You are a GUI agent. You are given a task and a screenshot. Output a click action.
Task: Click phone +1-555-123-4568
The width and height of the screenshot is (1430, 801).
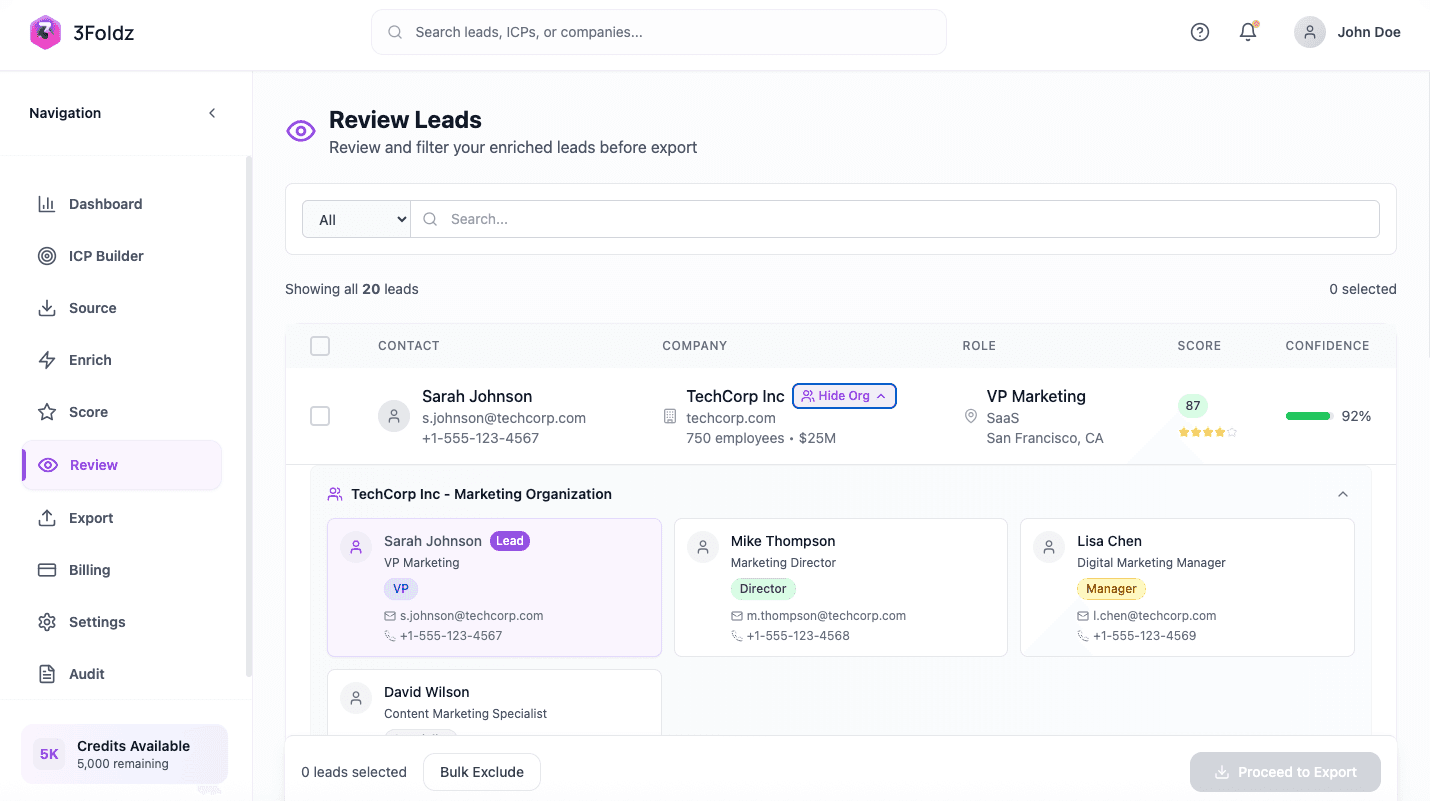(x=798, y=636)
